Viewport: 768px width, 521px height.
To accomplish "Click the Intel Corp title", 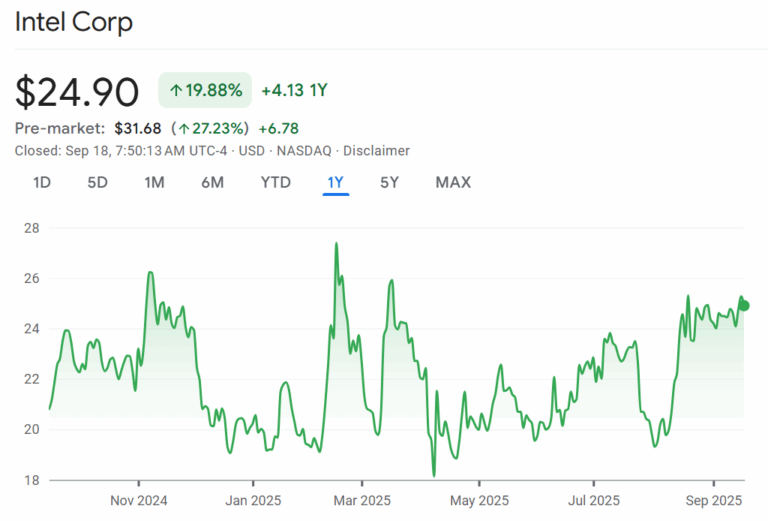I will pos(74,23).
